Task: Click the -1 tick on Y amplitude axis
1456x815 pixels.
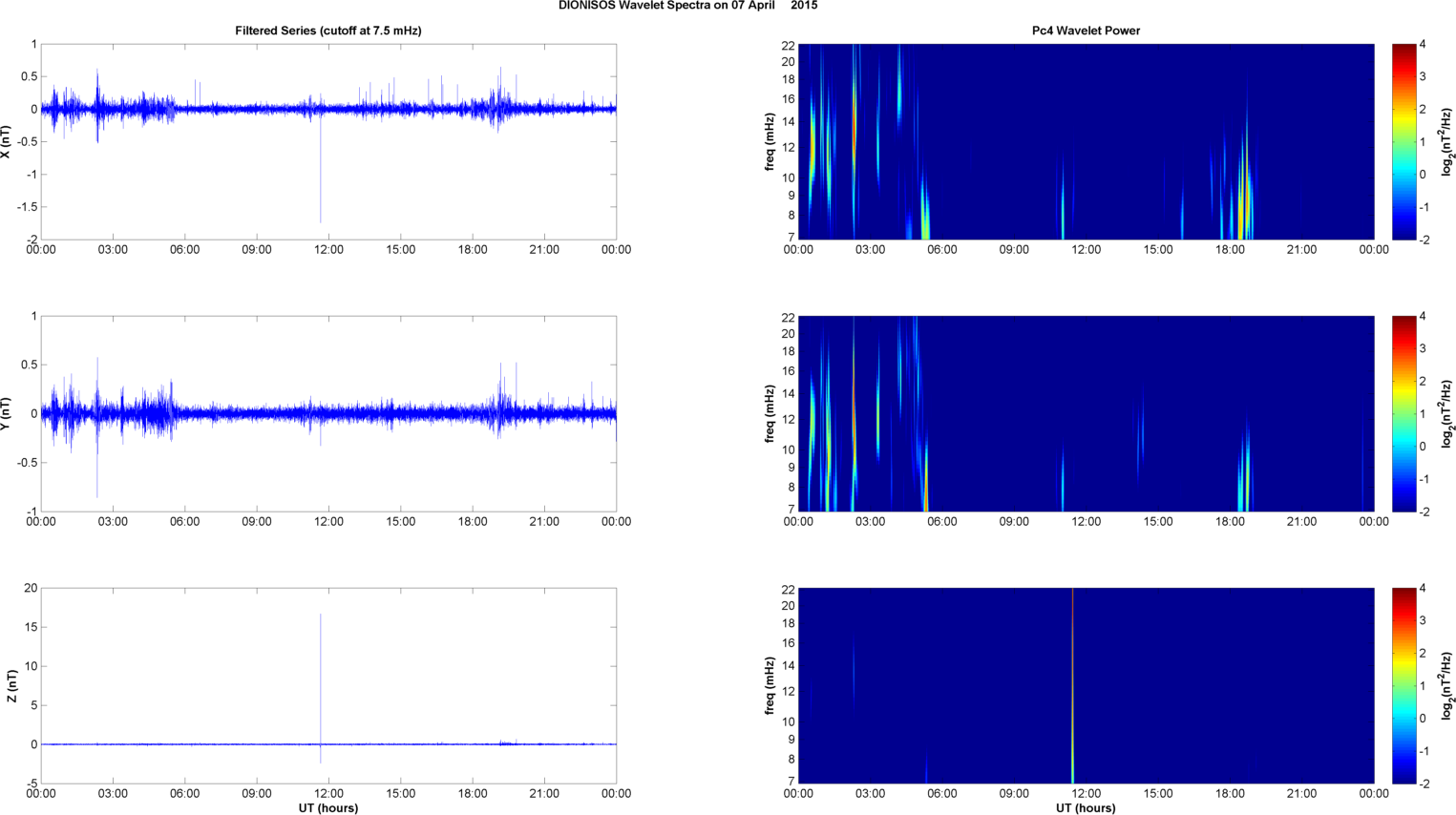Action: 32,512
